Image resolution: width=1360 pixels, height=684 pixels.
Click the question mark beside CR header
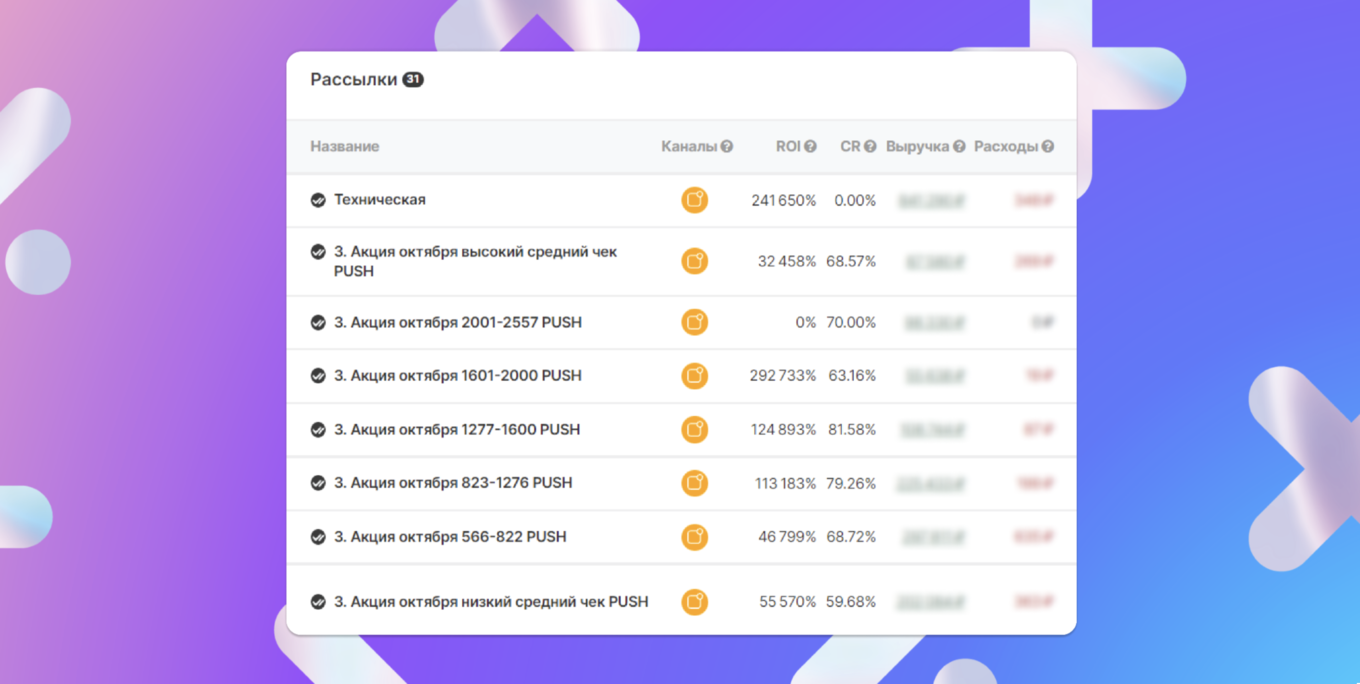tap(870, 146)
